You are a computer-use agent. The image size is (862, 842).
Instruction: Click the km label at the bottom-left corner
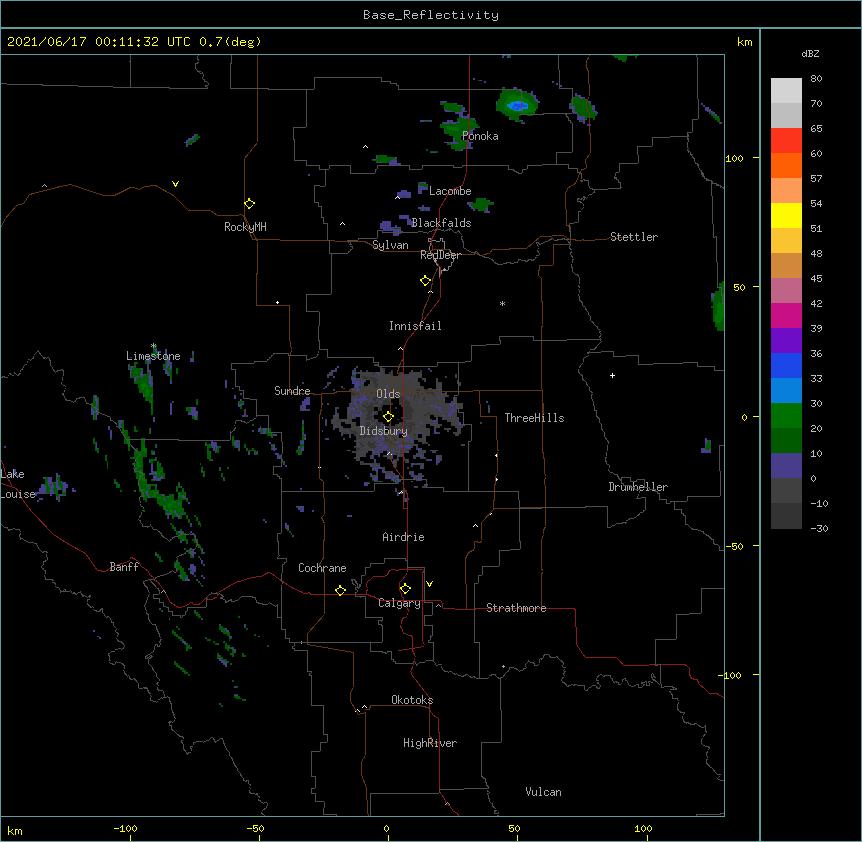tap(15, 830)
